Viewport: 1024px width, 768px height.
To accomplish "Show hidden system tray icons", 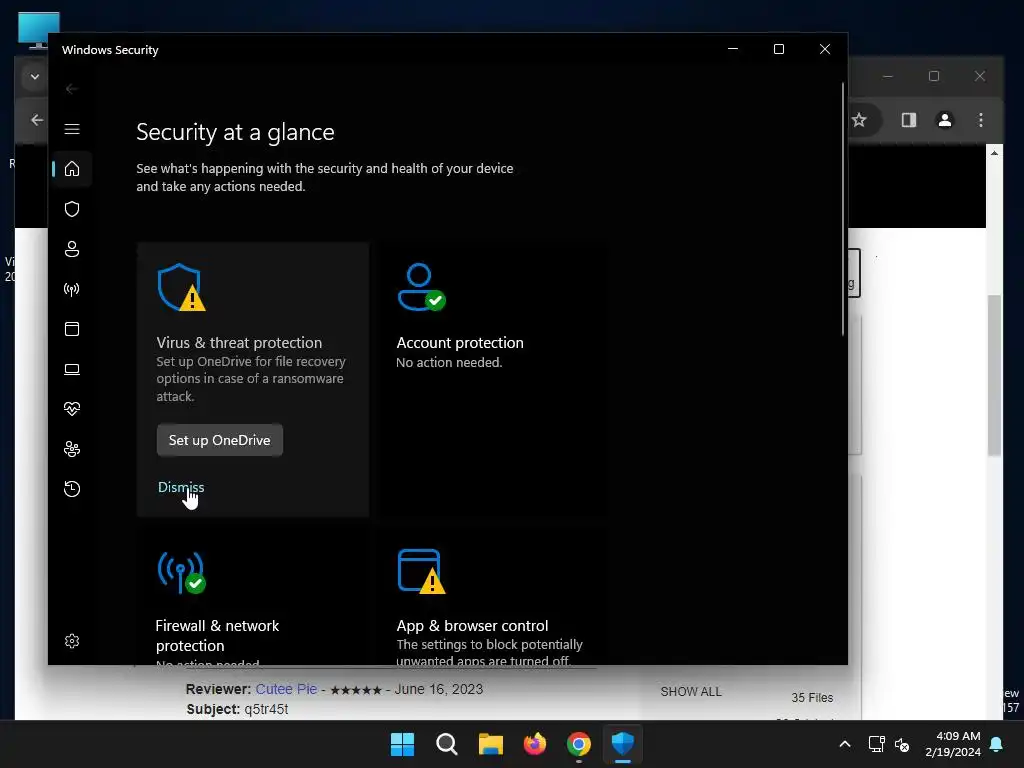I will tap(844, 744).
